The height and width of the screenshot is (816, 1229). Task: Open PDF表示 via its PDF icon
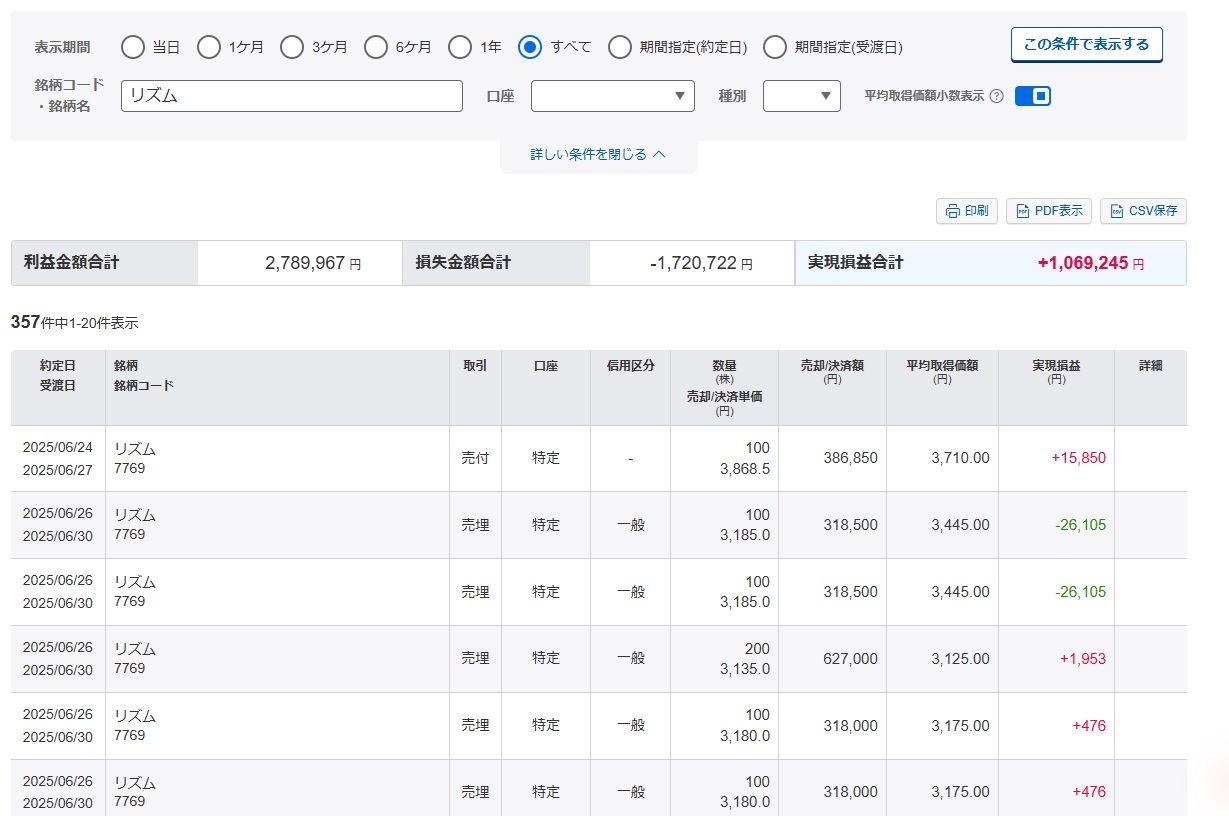(x=1023, y=211)
